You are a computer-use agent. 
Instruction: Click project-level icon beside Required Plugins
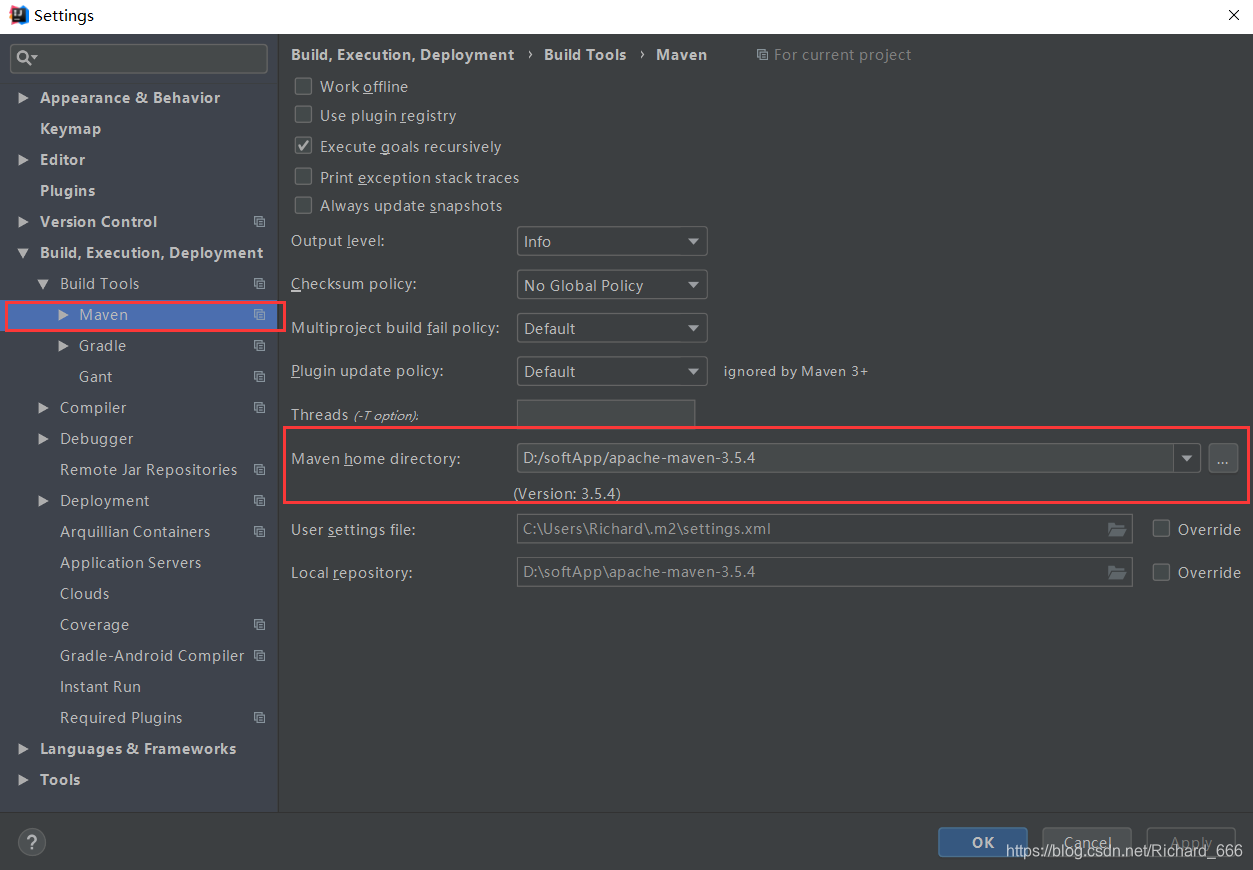[259, 718]
